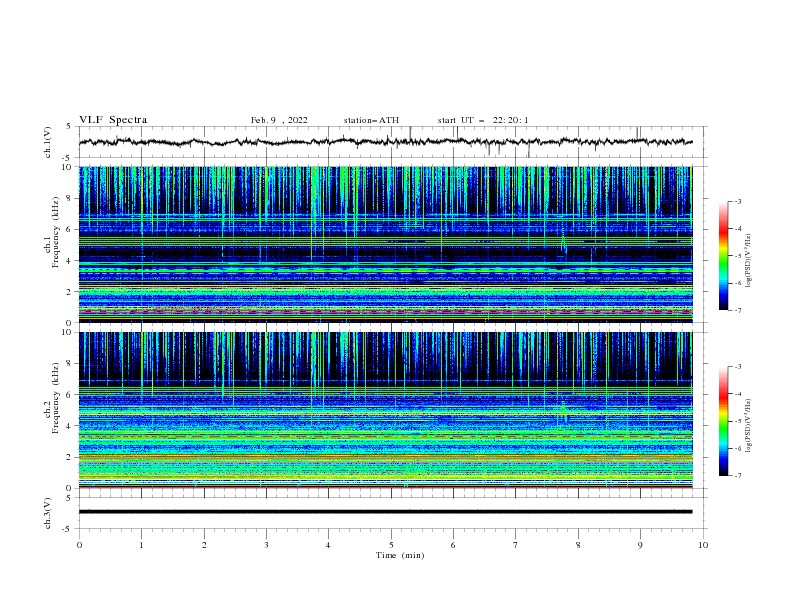
Task: Click the time axis tick label "8"
Action: coord(578,545)
